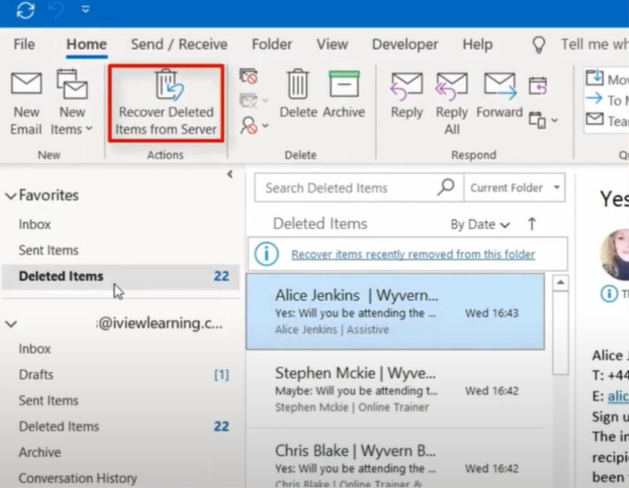Click the Delete trash can button
This screenshot has height=488, width=629.
[x=298, y=94]
